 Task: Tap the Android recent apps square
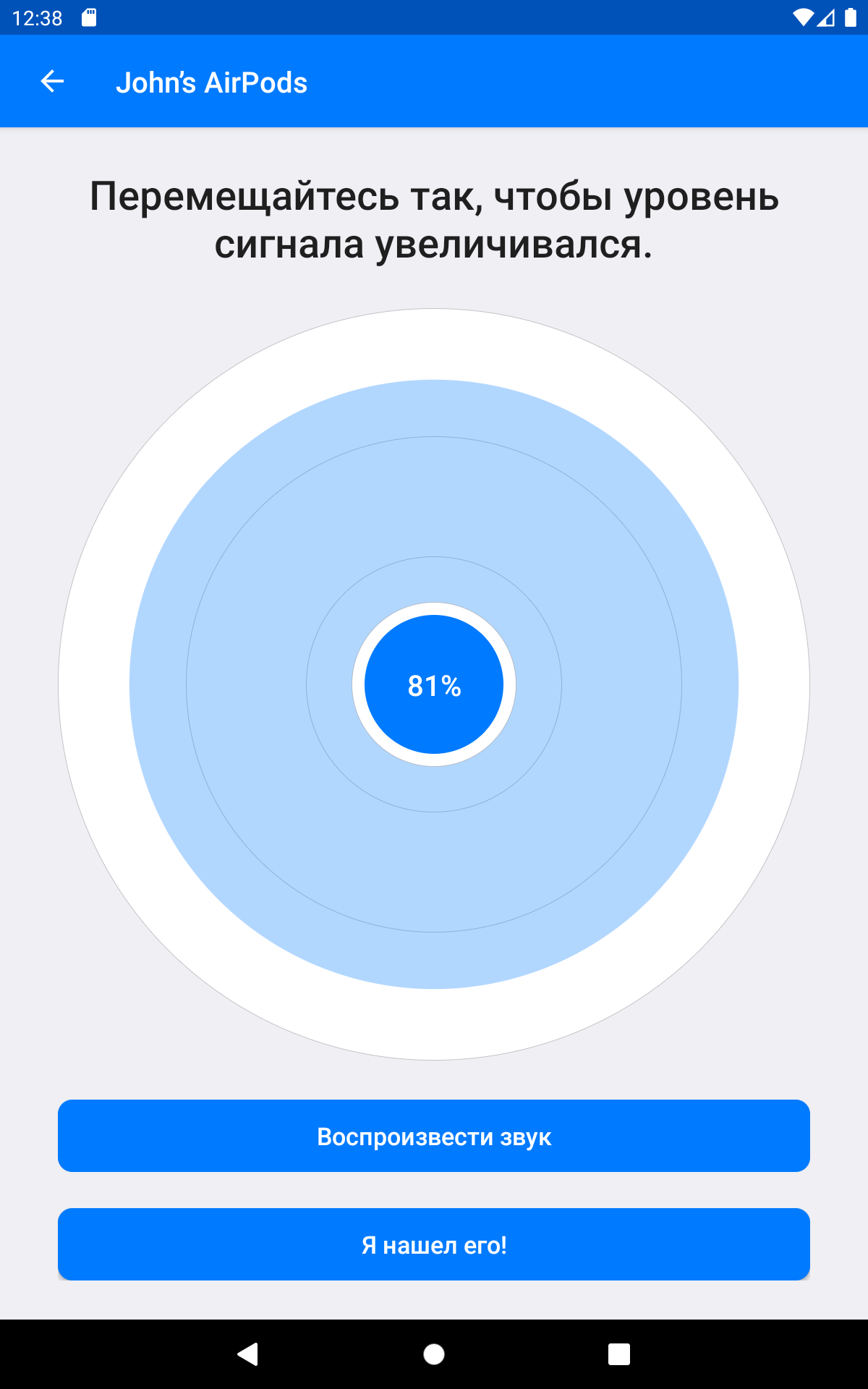click(x=619, y=1354)
